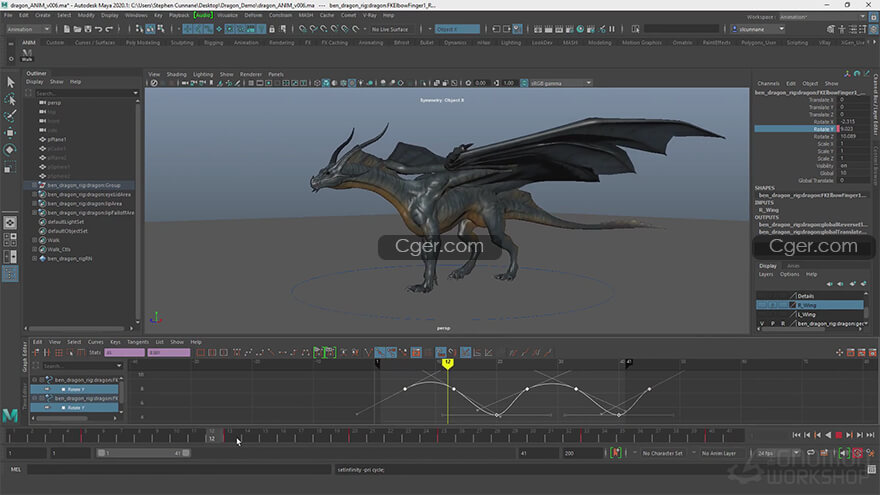Open the user account dropdown

point(759,29)
